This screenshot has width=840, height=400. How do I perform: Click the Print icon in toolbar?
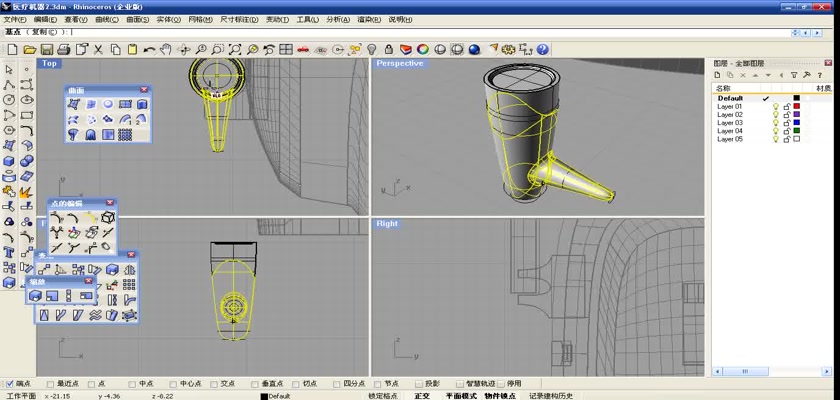[64, 50]
